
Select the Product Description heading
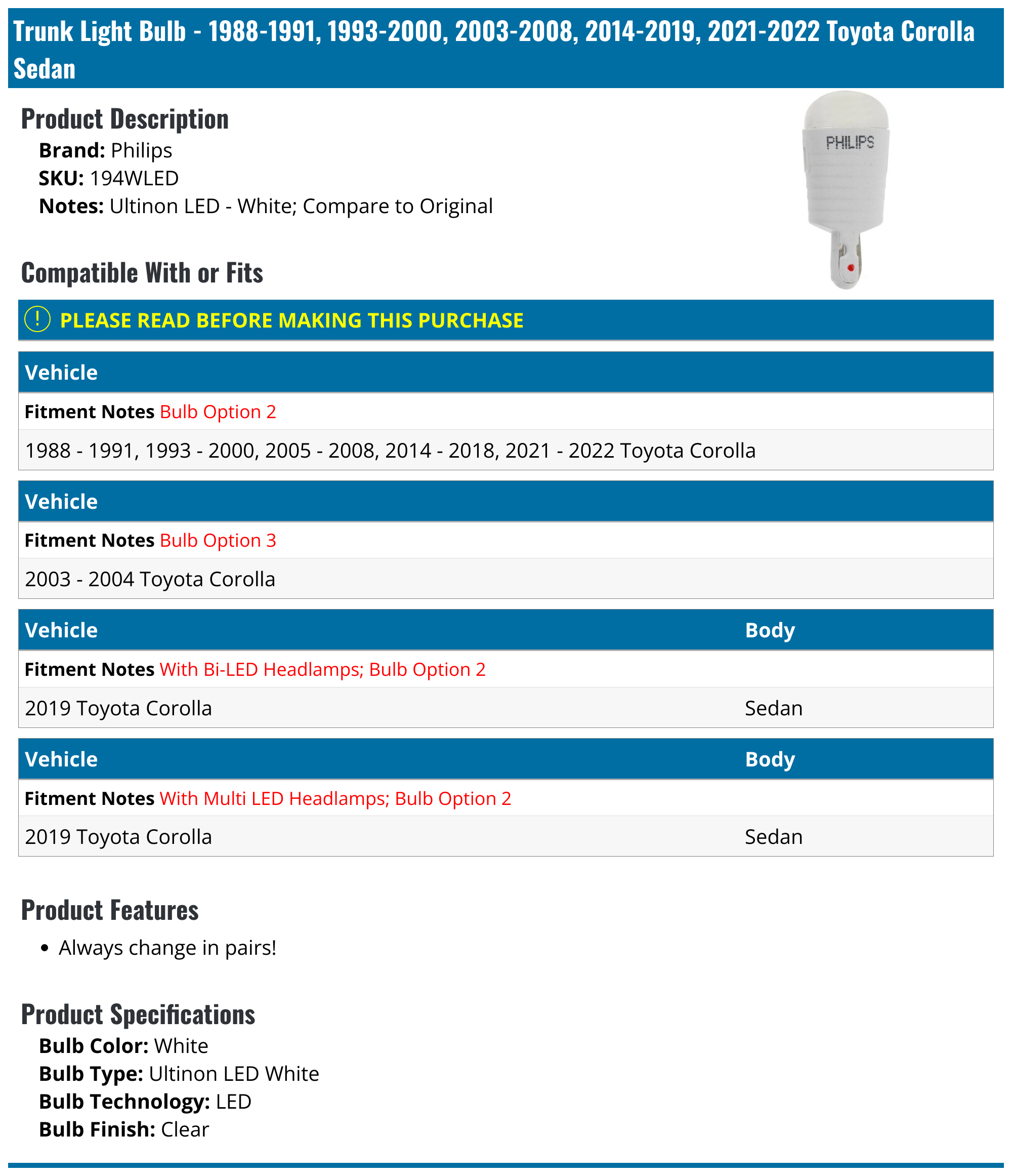point(125,119)
